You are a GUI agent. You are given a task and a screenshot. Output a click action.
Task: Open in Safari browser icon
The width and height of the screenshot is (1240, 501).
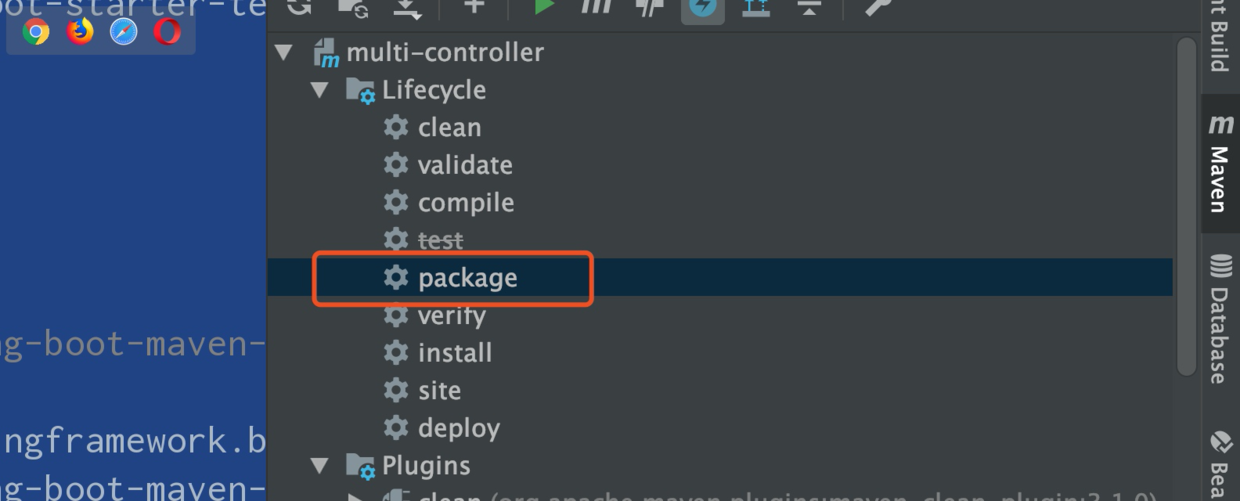(124, 32)
